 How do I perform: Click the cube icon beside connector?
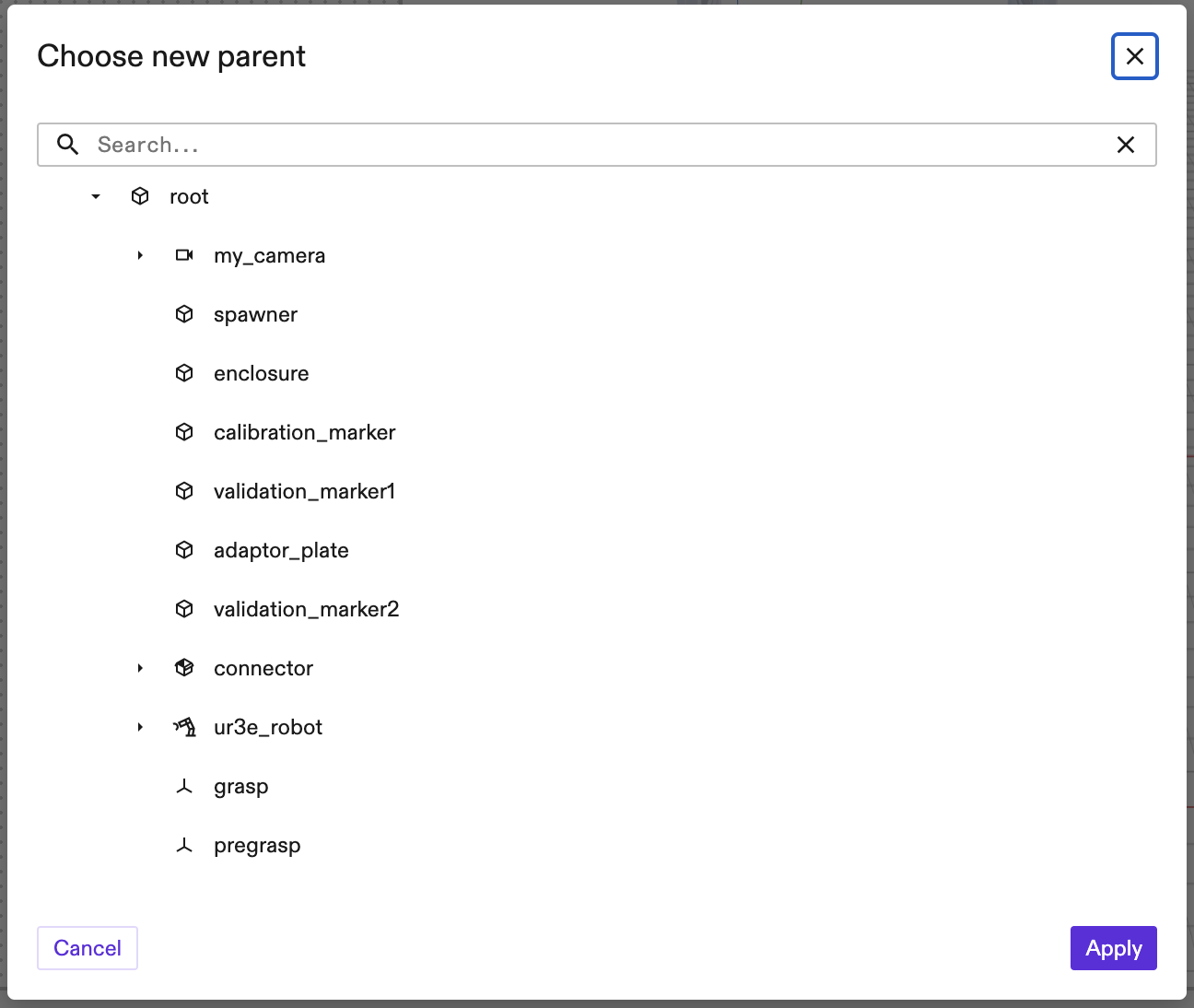tap(184, 668)
